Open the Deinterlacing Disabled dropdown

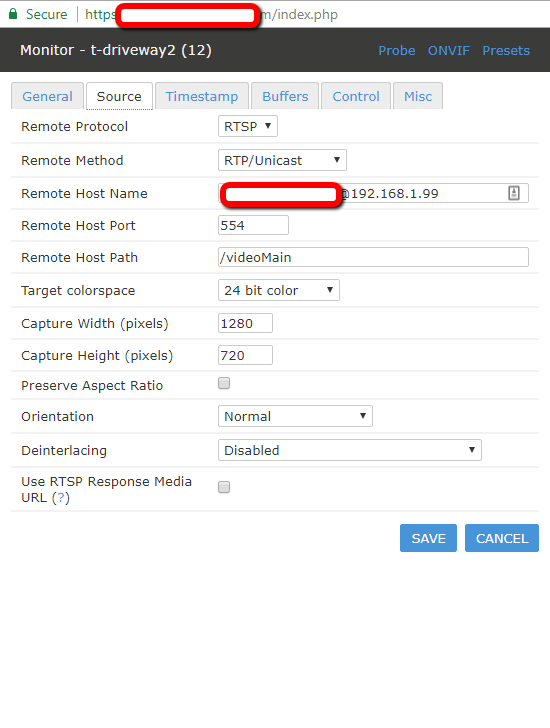coord(349,450)
